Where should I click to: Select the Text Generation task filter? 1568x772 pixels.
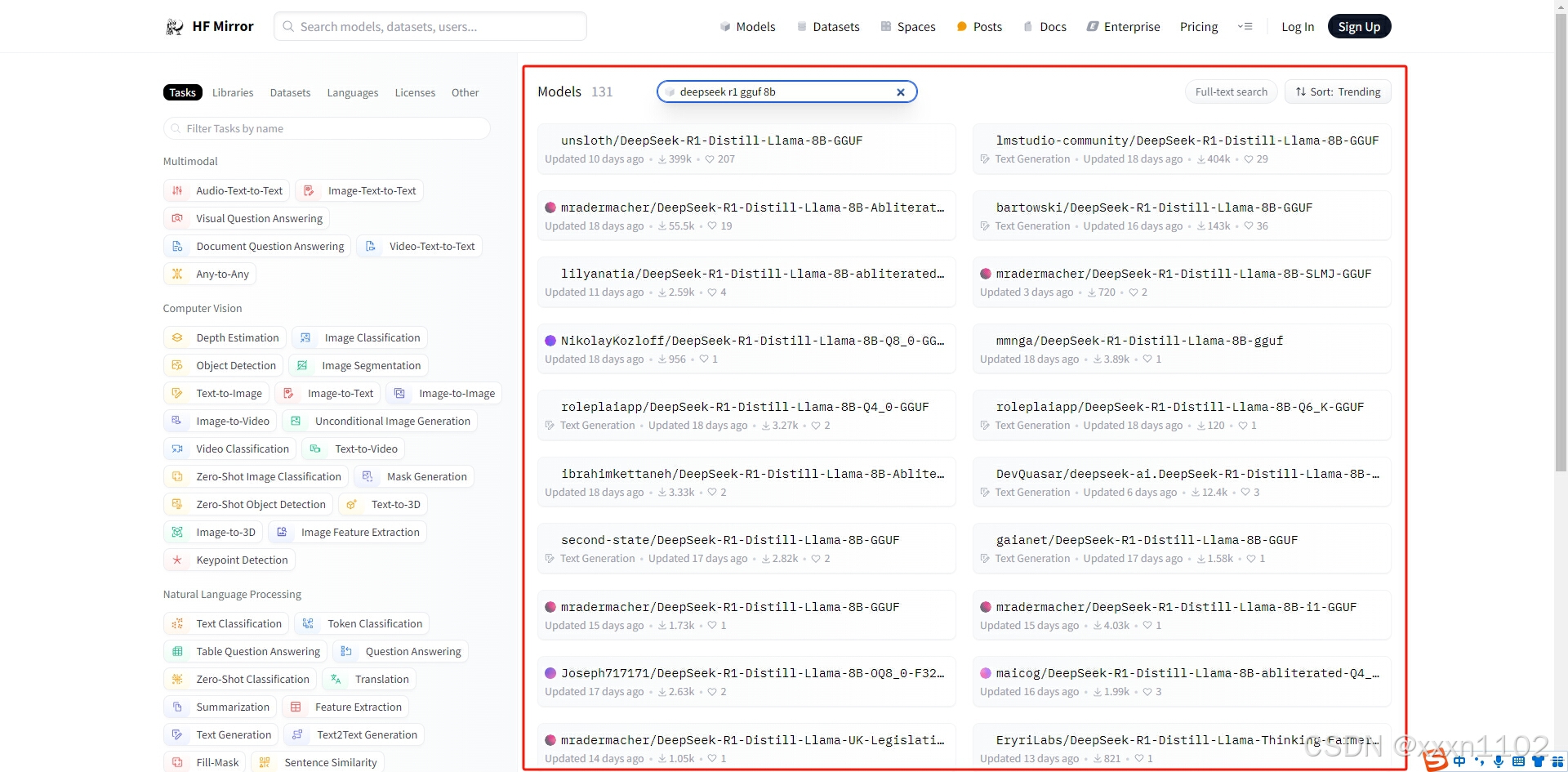click(x=220, y=735)
